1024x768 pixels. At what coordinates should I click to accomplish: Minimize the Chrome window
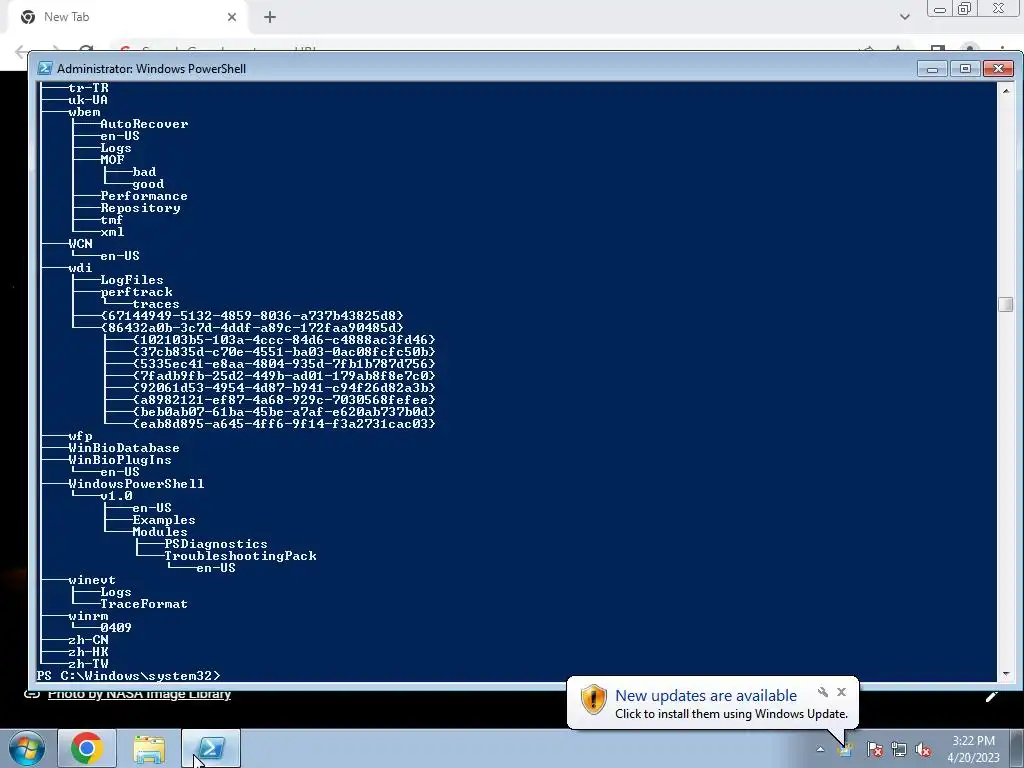940,9
